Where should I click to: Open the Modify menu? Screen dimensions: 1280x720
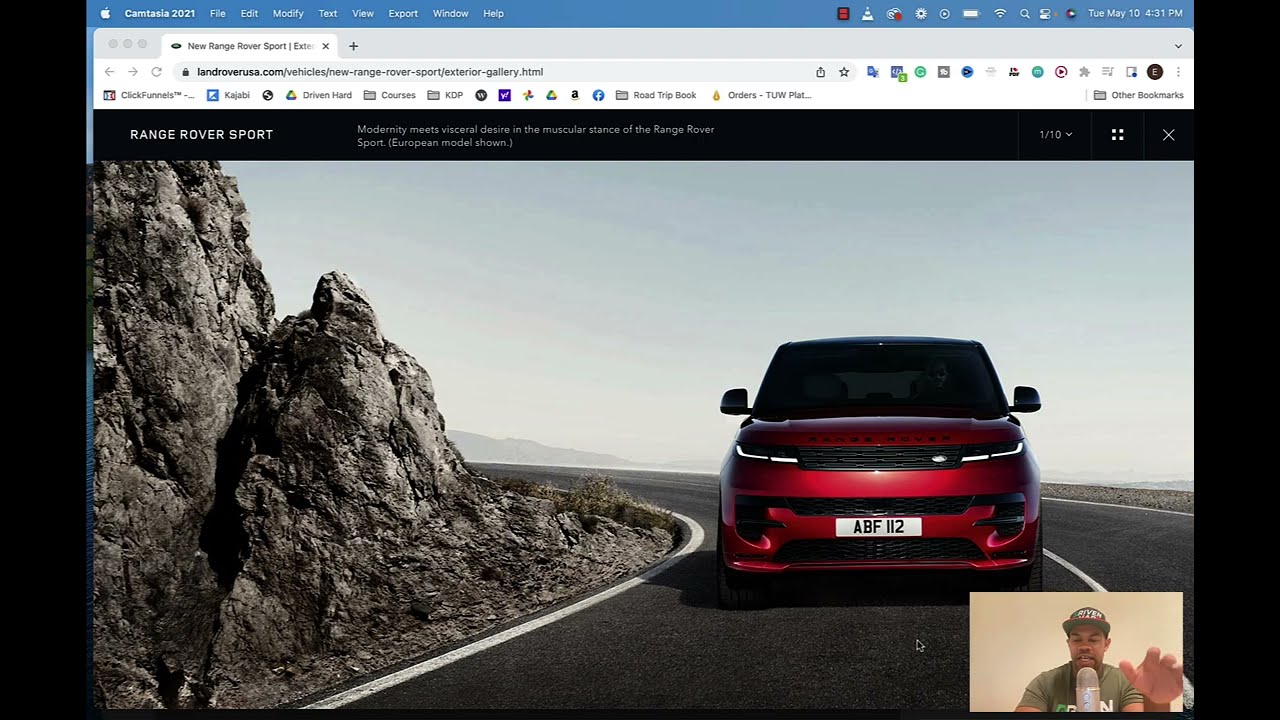[288, 13]
